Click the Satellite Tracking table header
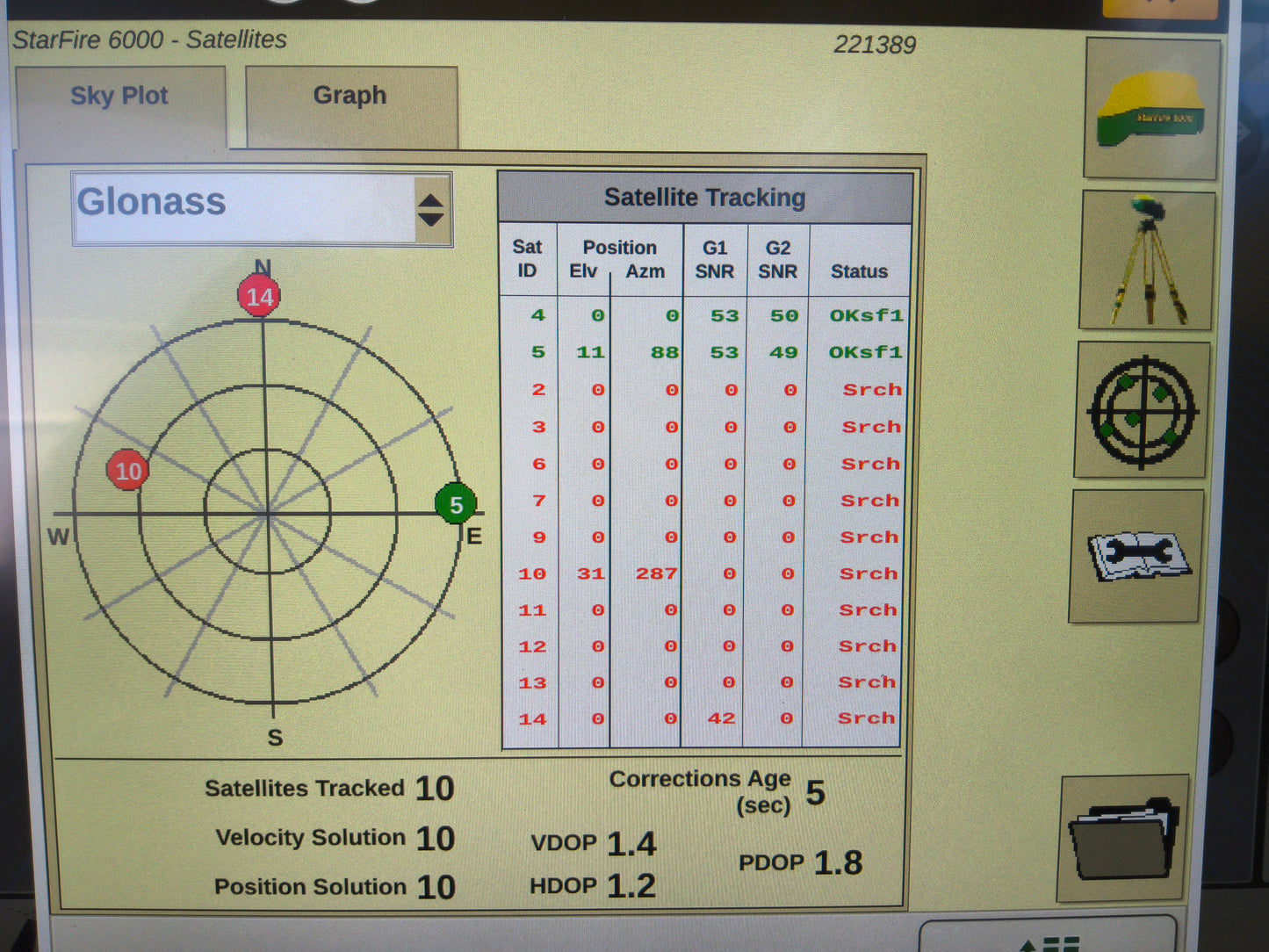Viewport: 1269px width, 952px height. [705, 198]
